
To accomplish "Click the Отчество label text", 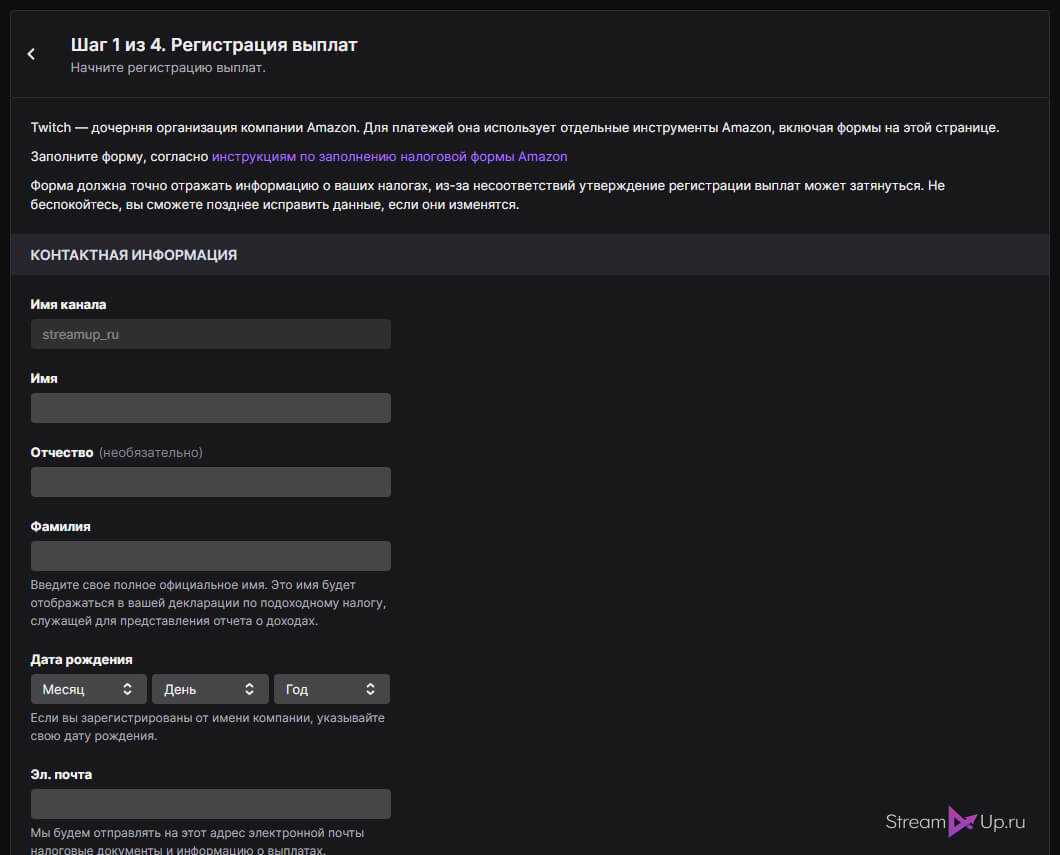I will click(x=62, y=453).
